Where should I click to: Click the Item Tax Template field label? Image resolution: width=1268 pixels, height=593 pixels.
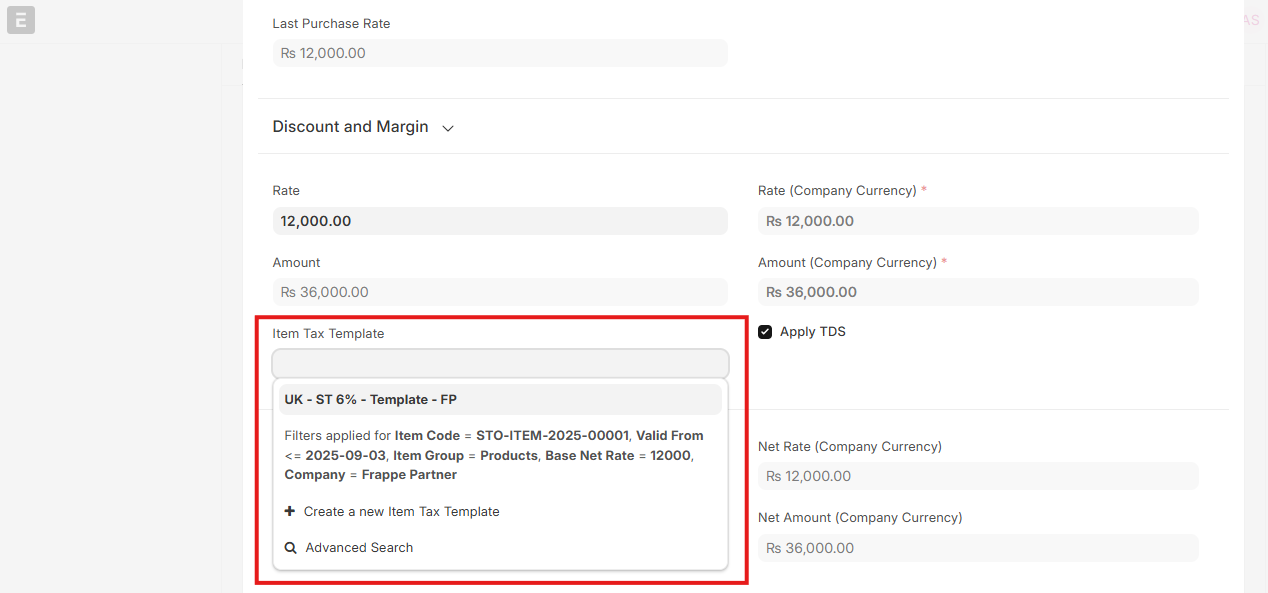point(328,334)
